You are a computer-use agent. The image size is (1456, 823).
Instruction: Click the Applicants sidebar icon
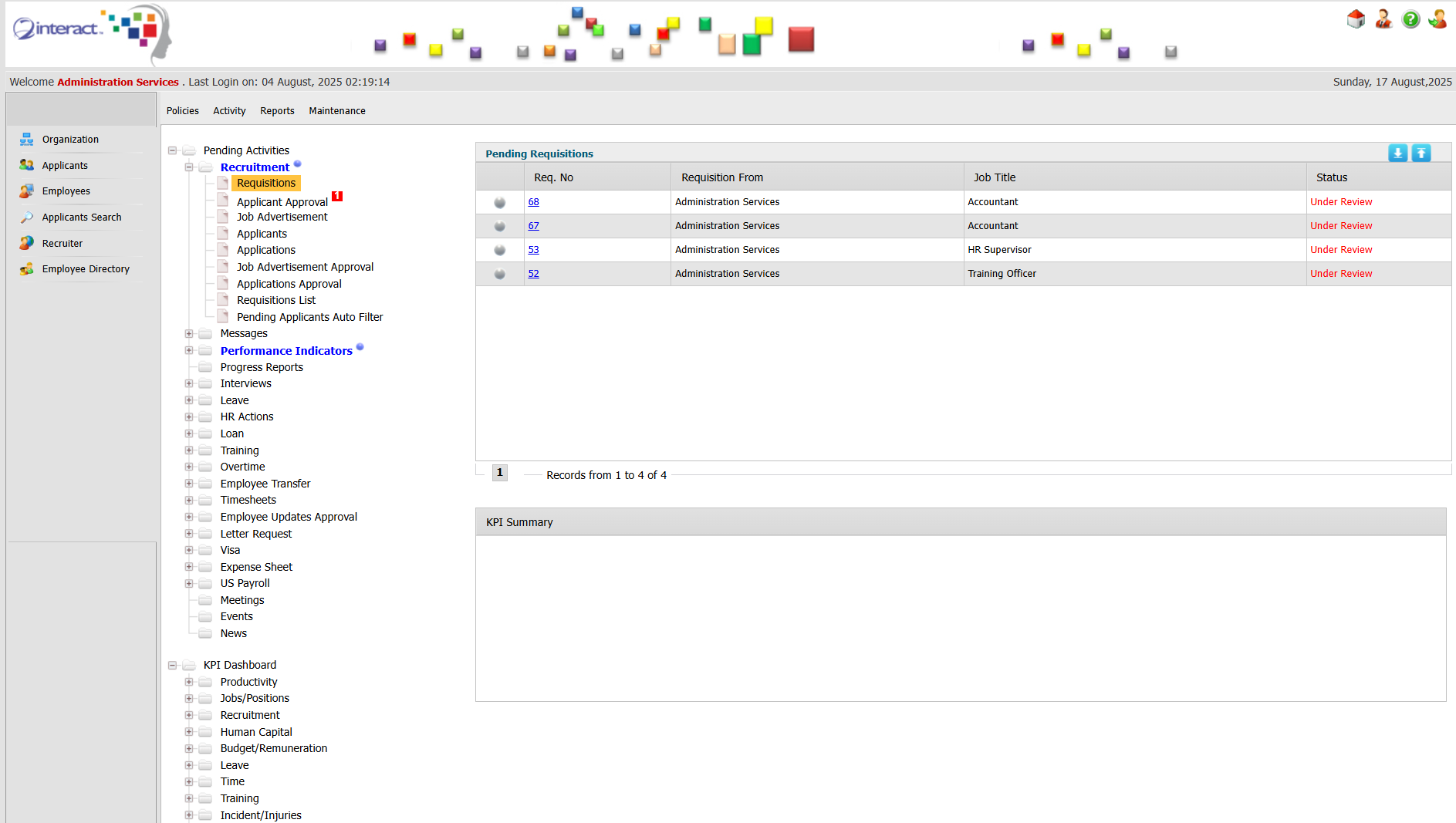[x=27, y=165]
